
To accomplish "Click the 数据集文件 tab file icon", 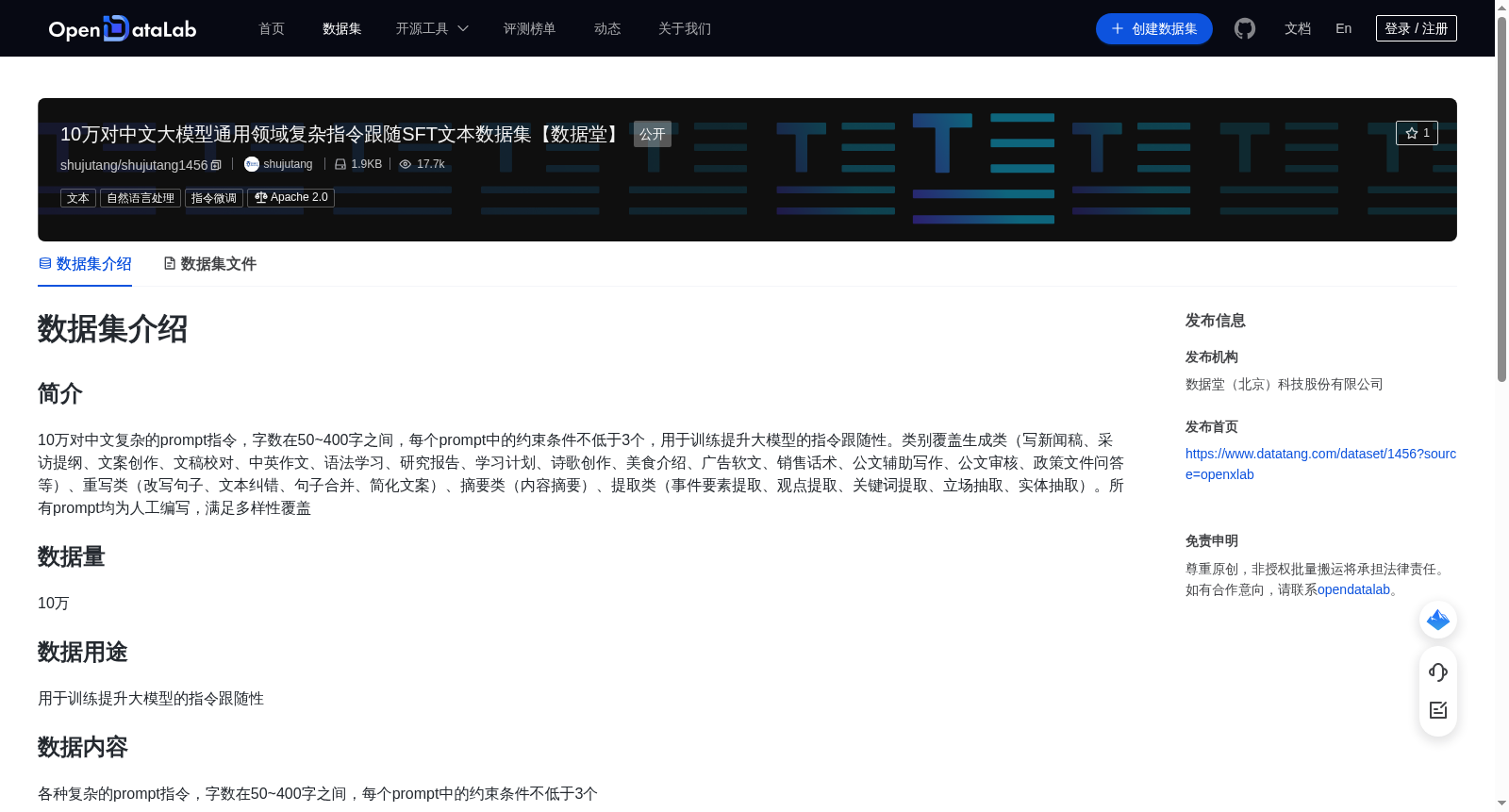I will [x=170, y=263].
